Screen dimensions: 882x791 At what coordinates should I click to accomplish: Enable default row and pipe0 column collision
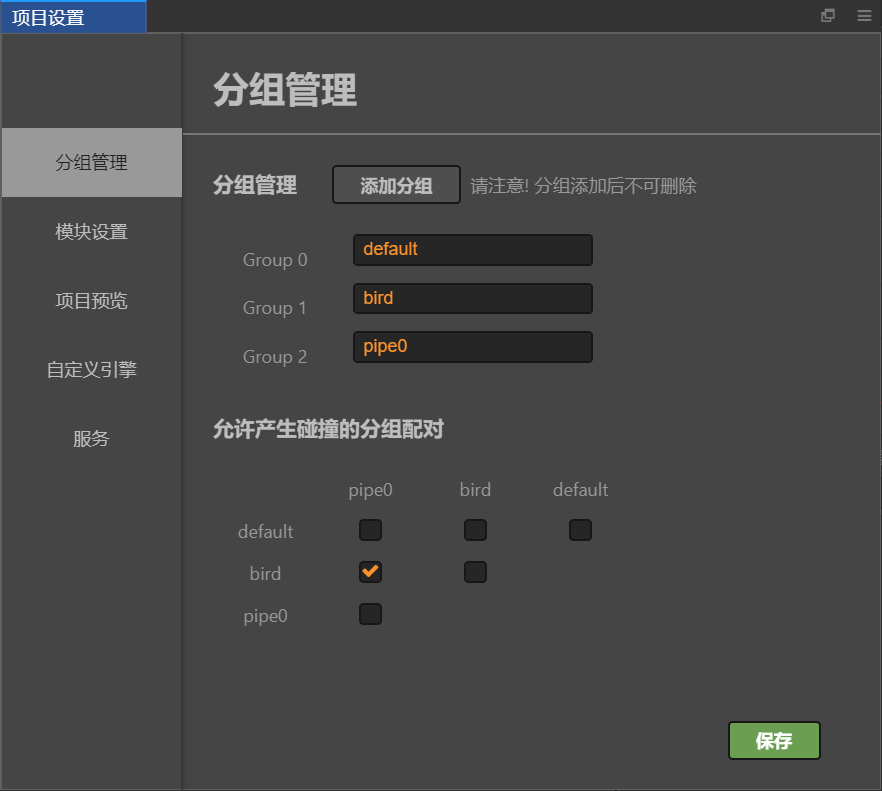(370, 530)
